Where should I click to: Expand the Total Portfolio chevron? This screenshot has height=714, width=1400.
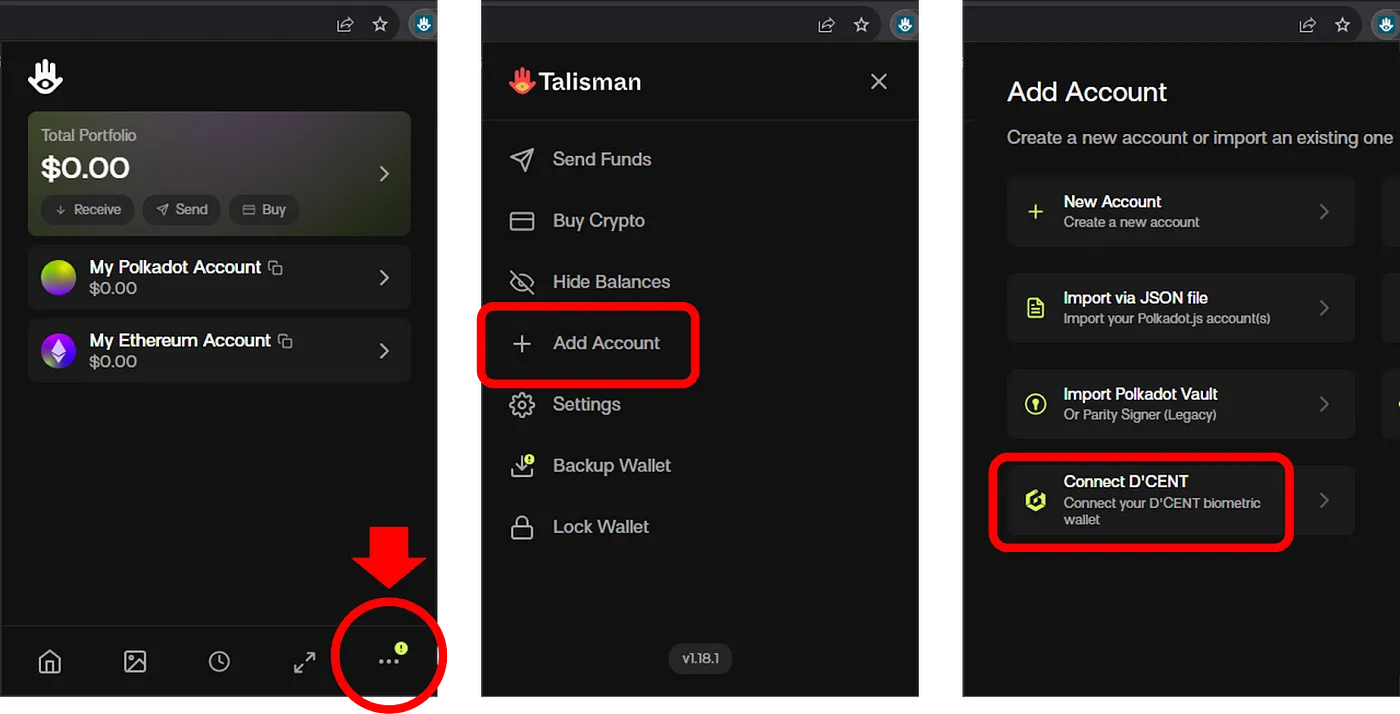tap(384, 174)
